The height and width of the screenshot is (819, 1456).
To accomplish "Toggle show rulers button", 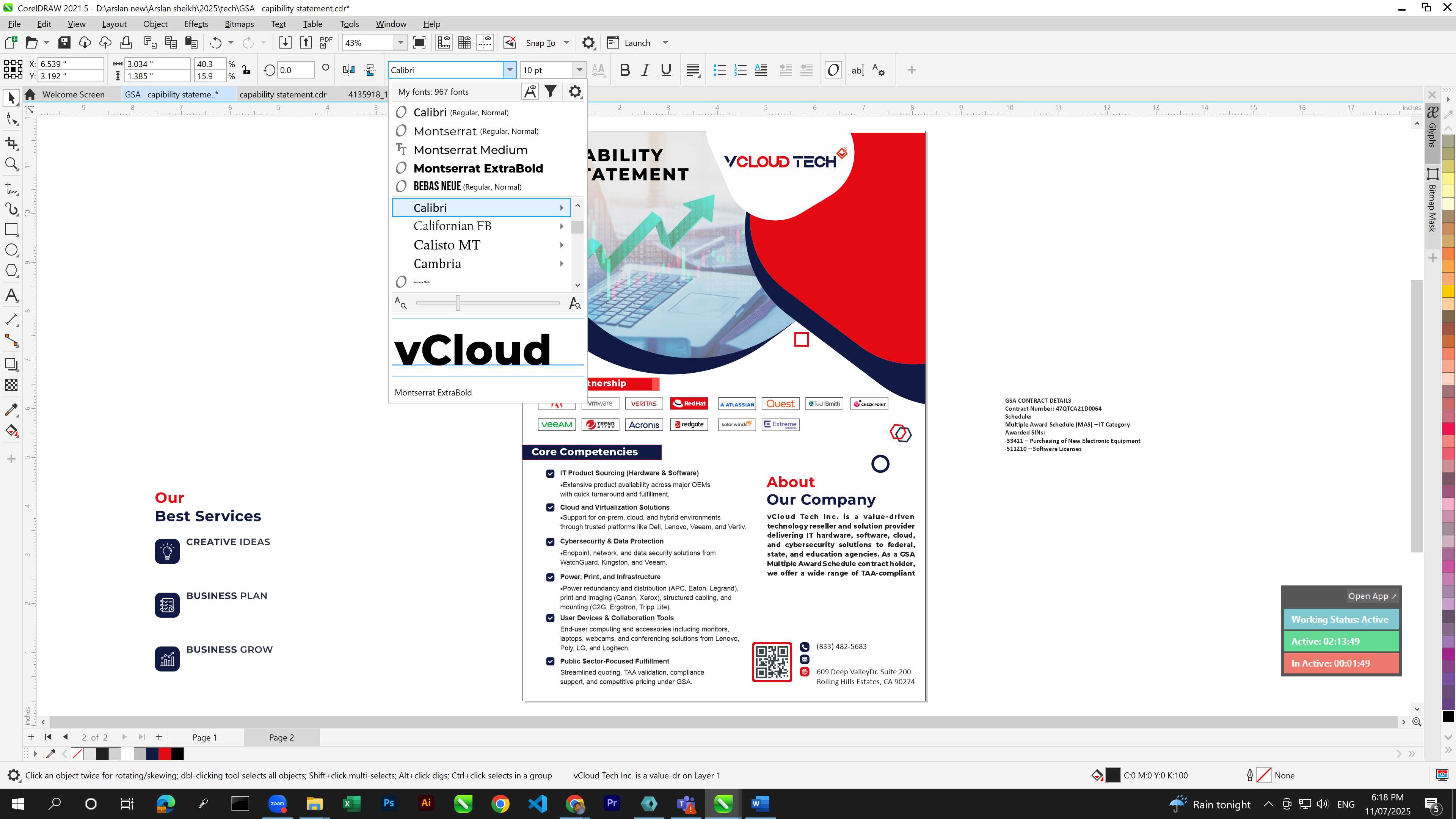I will point(444,42).
